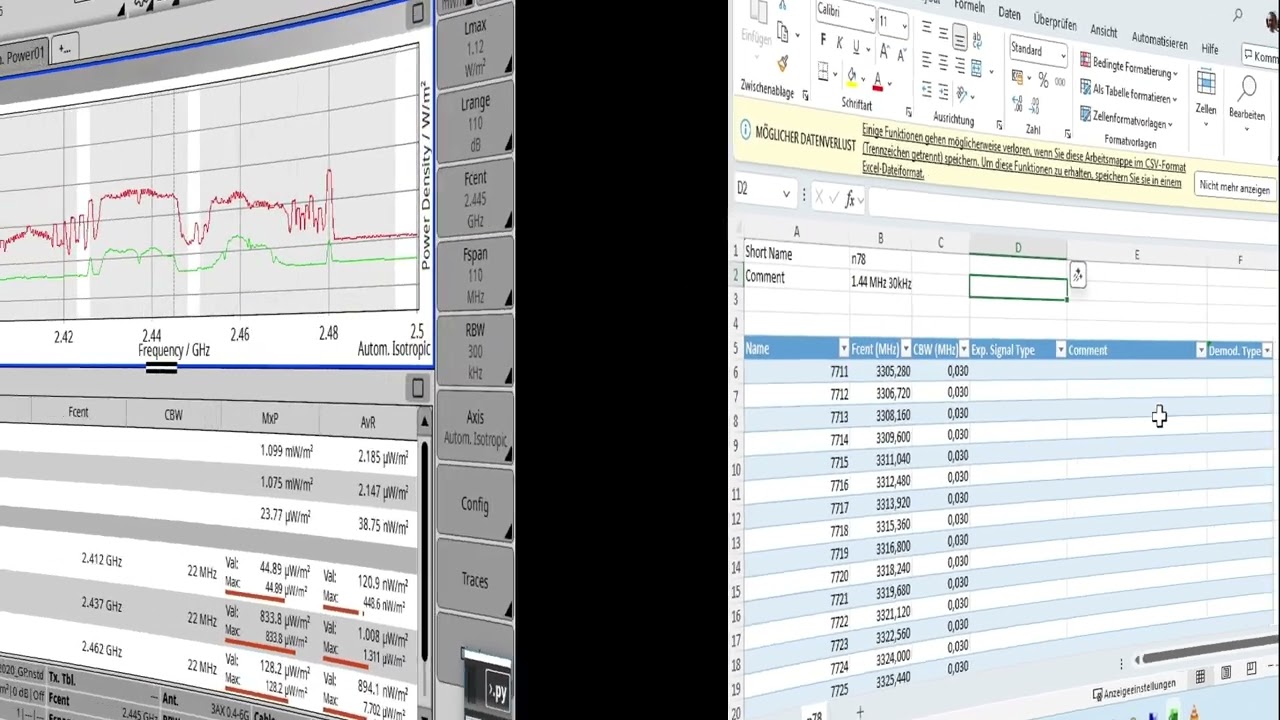
Task: Open the Standard number format dropdown
Action: click(1062, 52)
